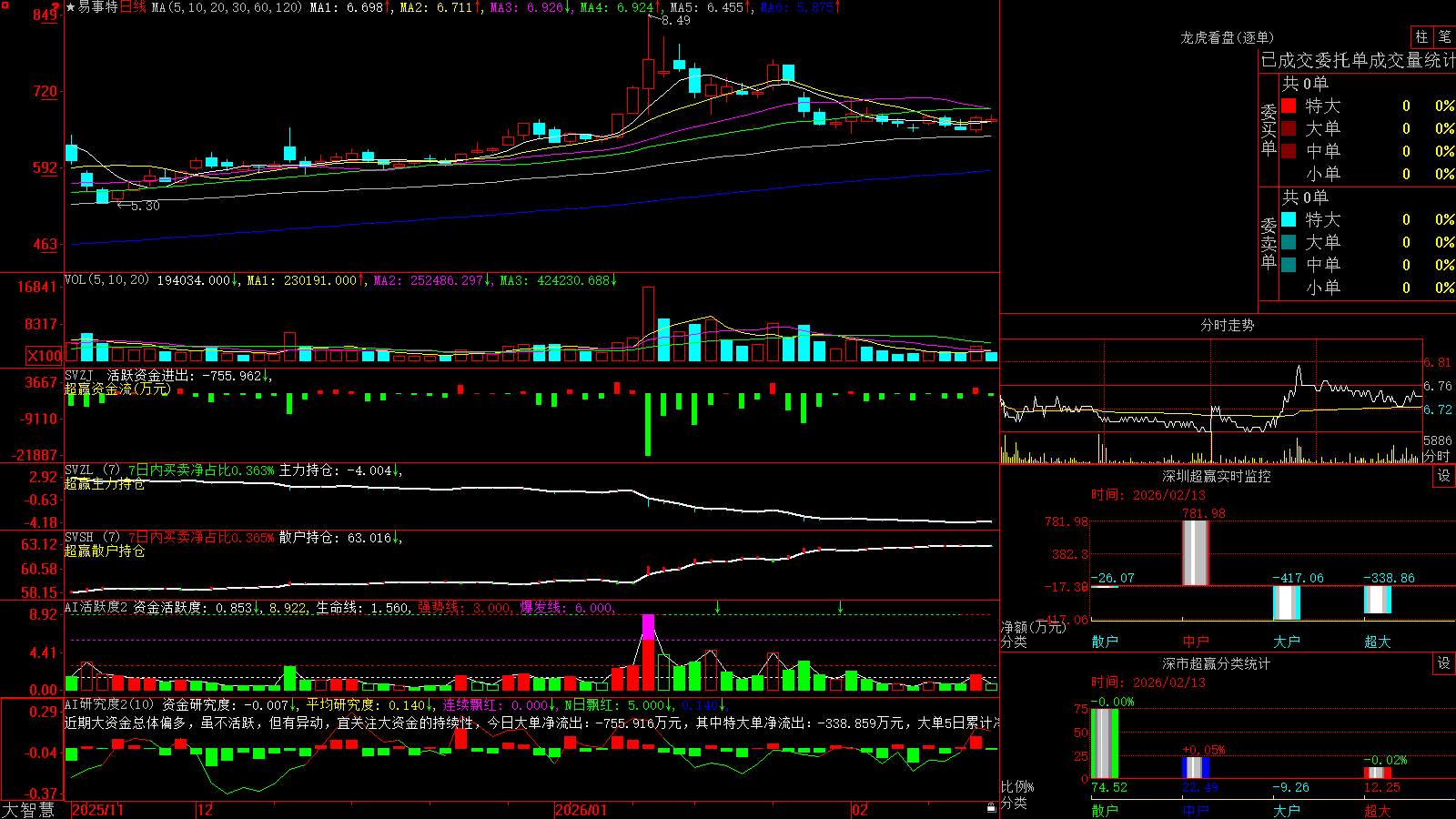The image size is (1456, 819).
Task: Click the 深市超赢分类统计 panel title
Action: pyautogui.click(x=1216, y=663)
